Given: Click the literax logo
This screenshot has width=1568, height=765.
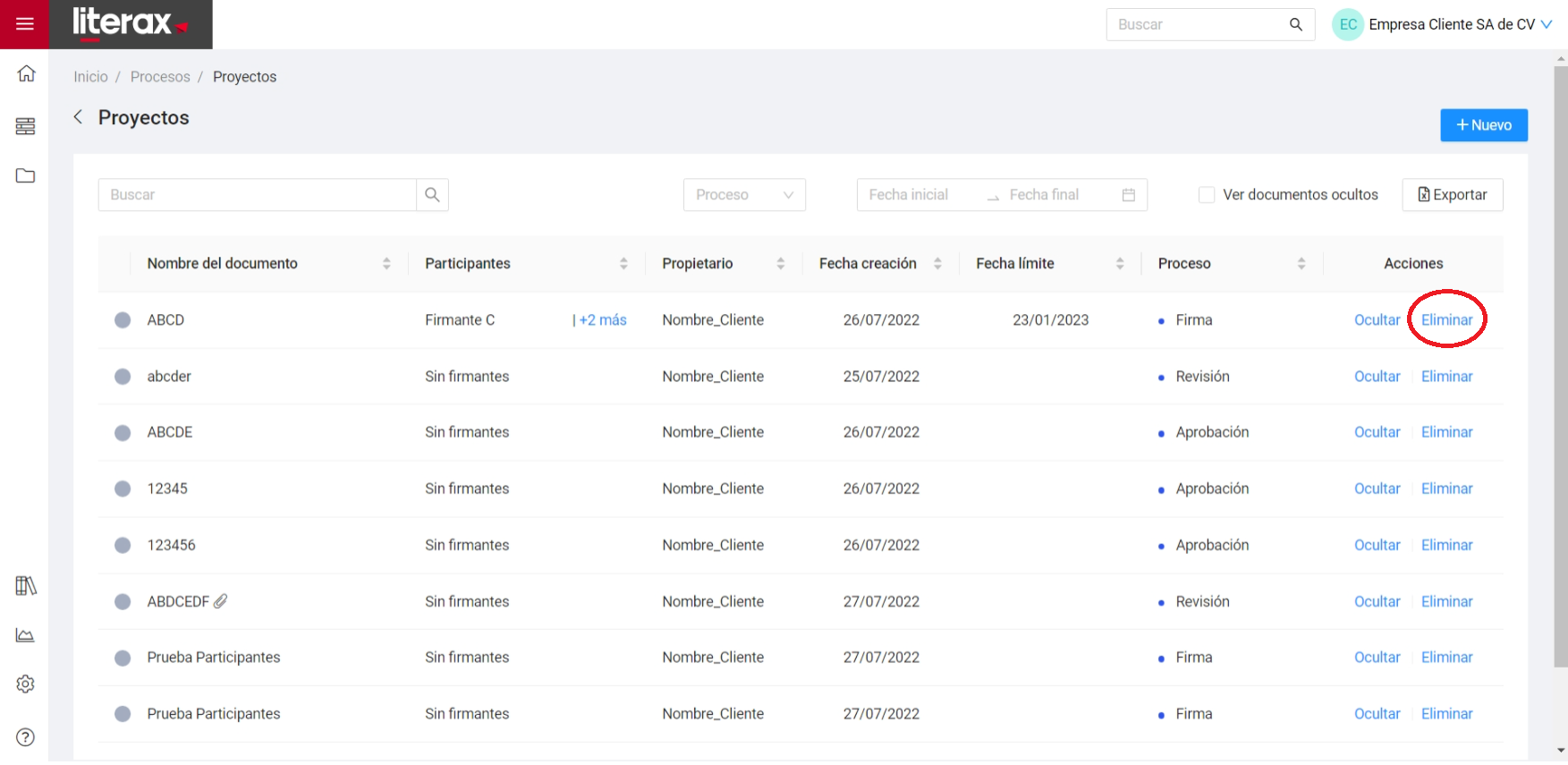Looking at the screenshot, I should [x=131, y=24].
